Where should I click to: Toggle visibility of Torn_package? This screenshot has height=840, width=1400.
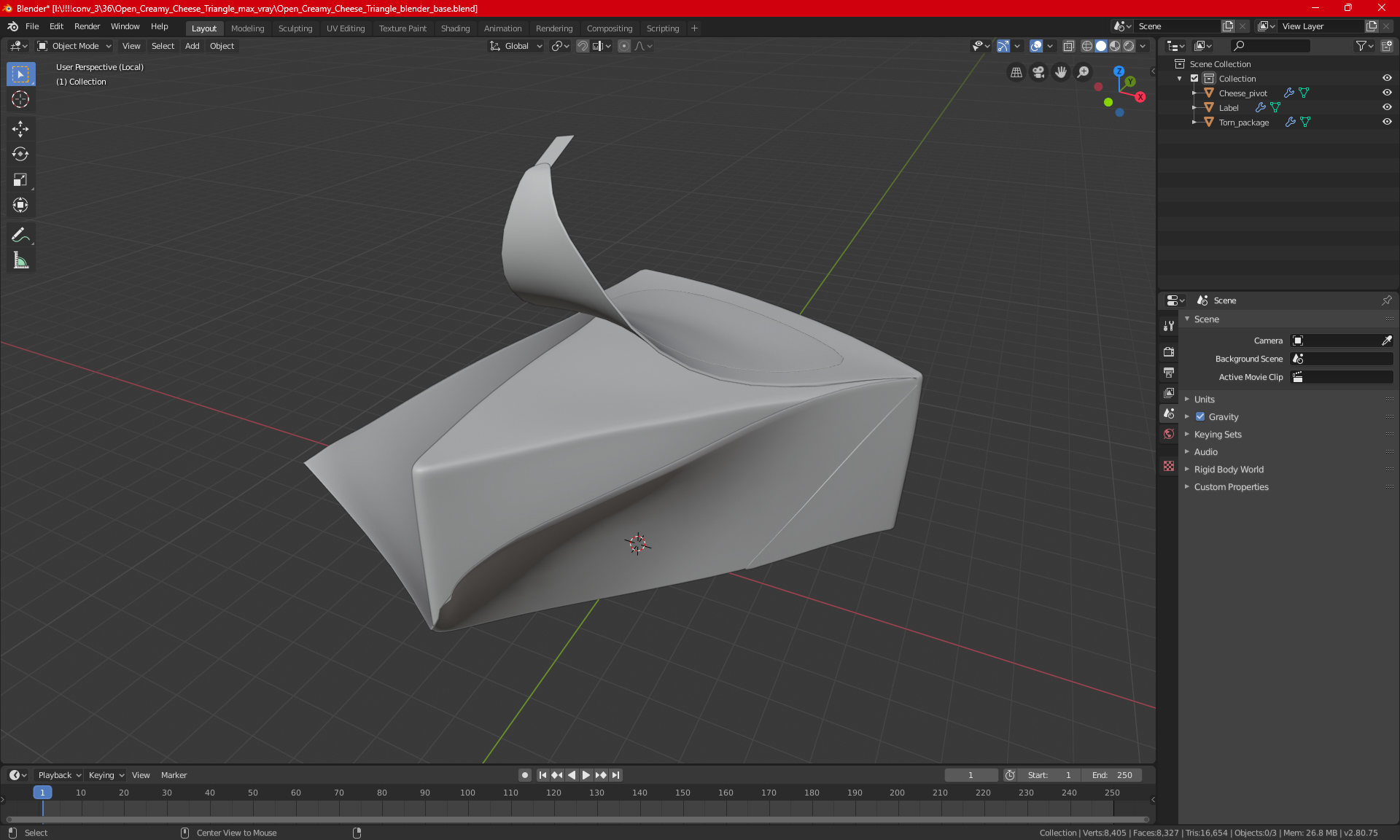pyautogui.click(x=1387, y=122)
